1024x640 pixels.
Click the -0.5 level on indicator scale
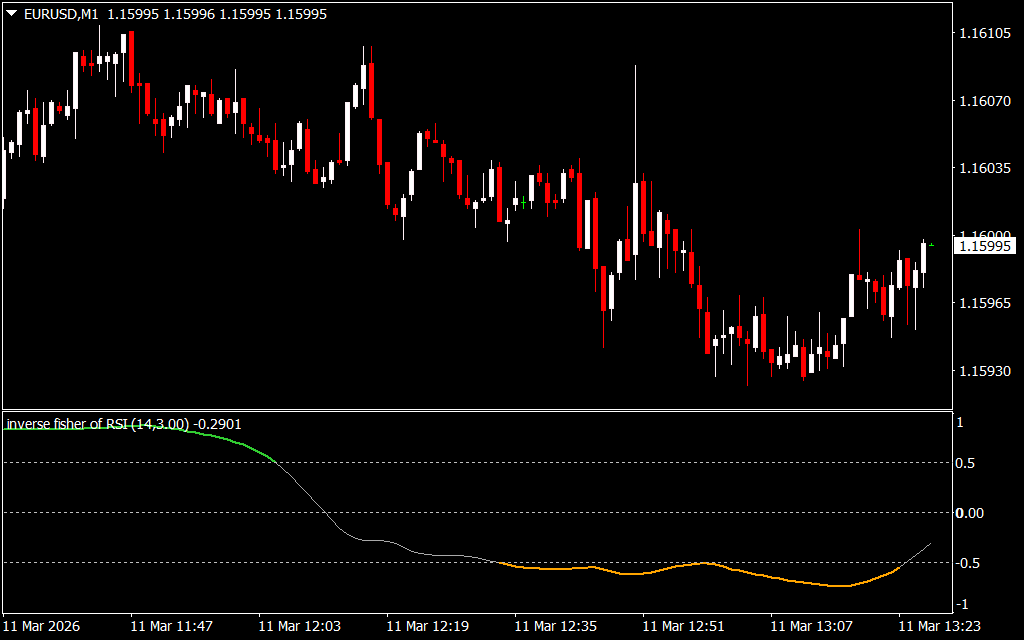(967, 563)
